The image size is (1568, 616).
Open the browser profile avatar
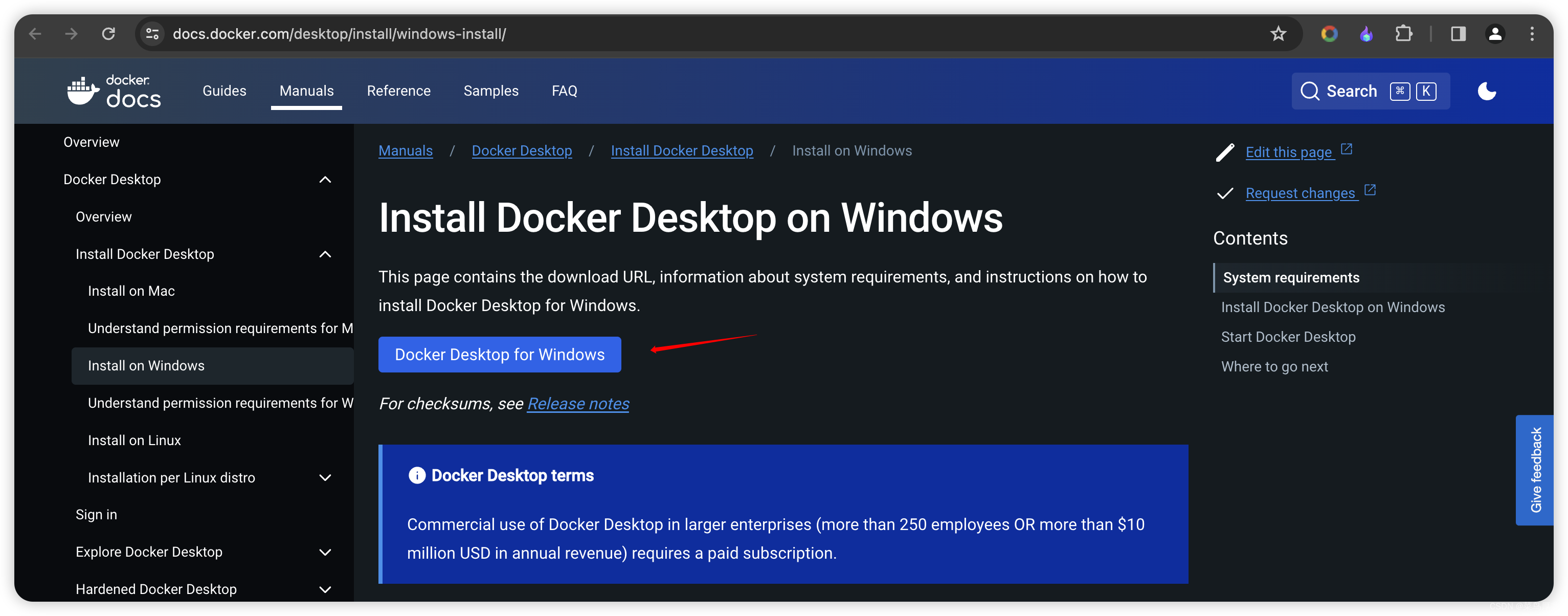pos(1495,34)
